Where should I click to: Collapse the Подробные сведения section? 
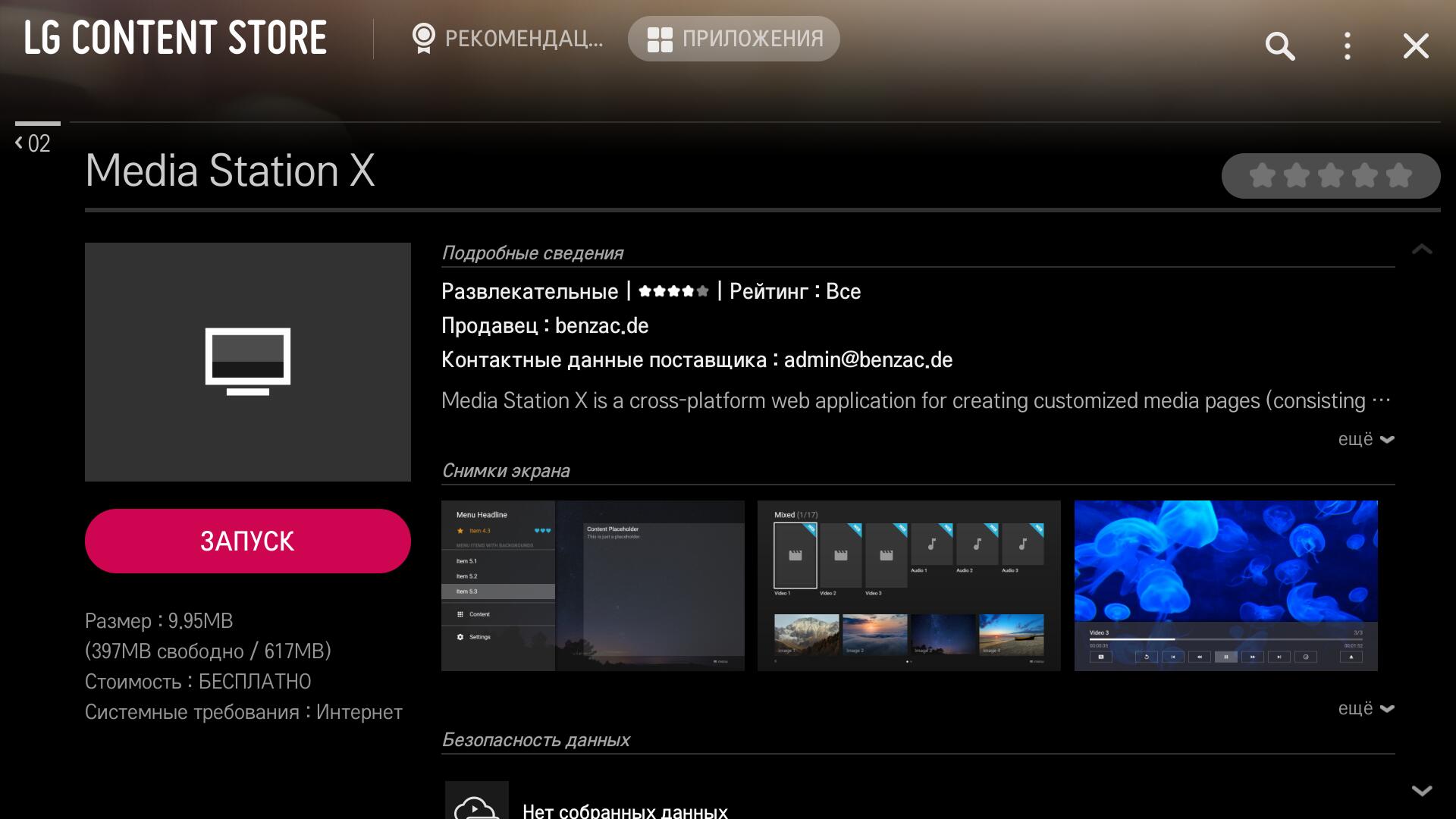click(1422, 249)
